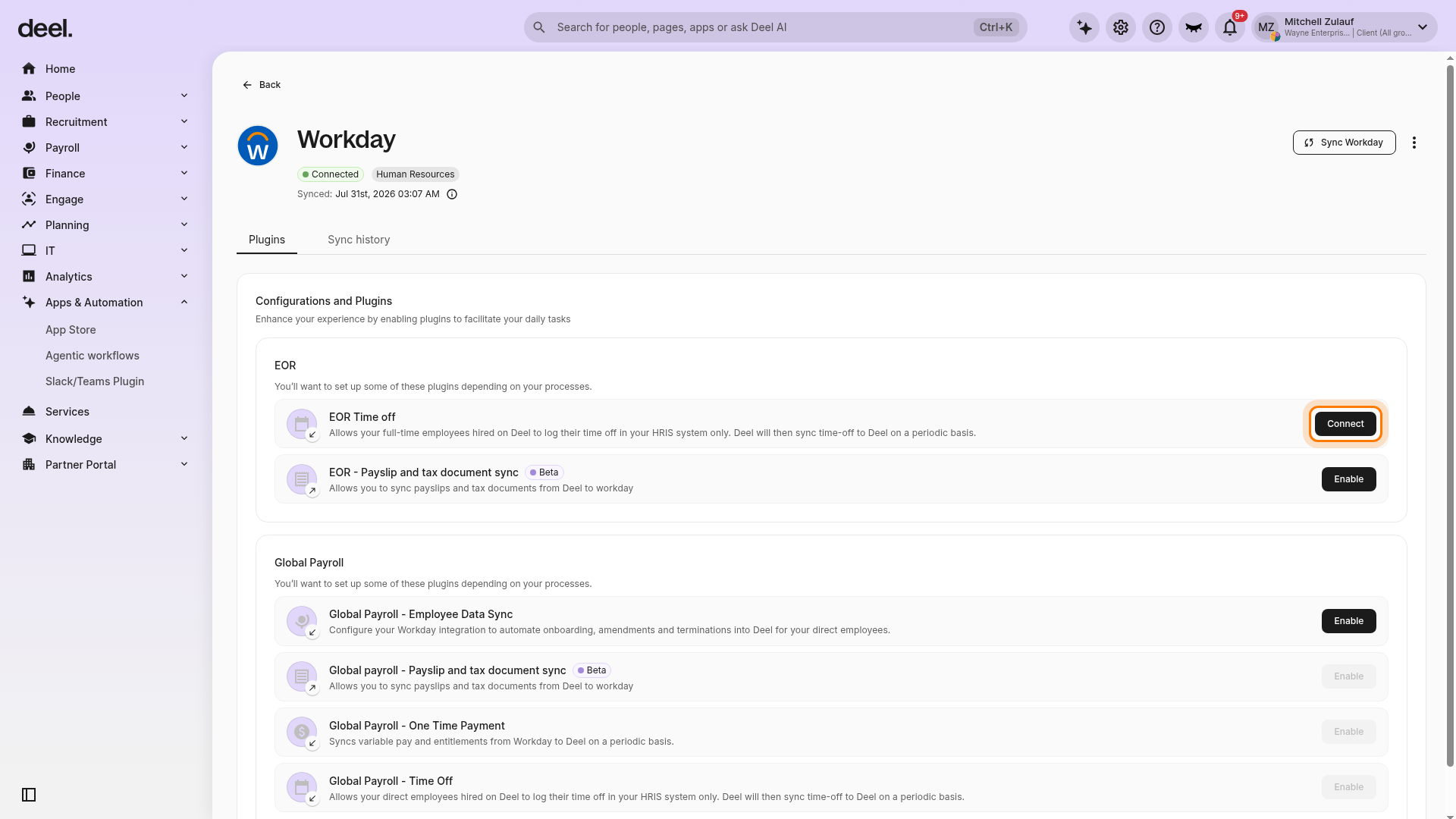Click the Knowledge graduation cap icon
The width and height of the screenshot is (1456, 819).
[x=29, y=439]
